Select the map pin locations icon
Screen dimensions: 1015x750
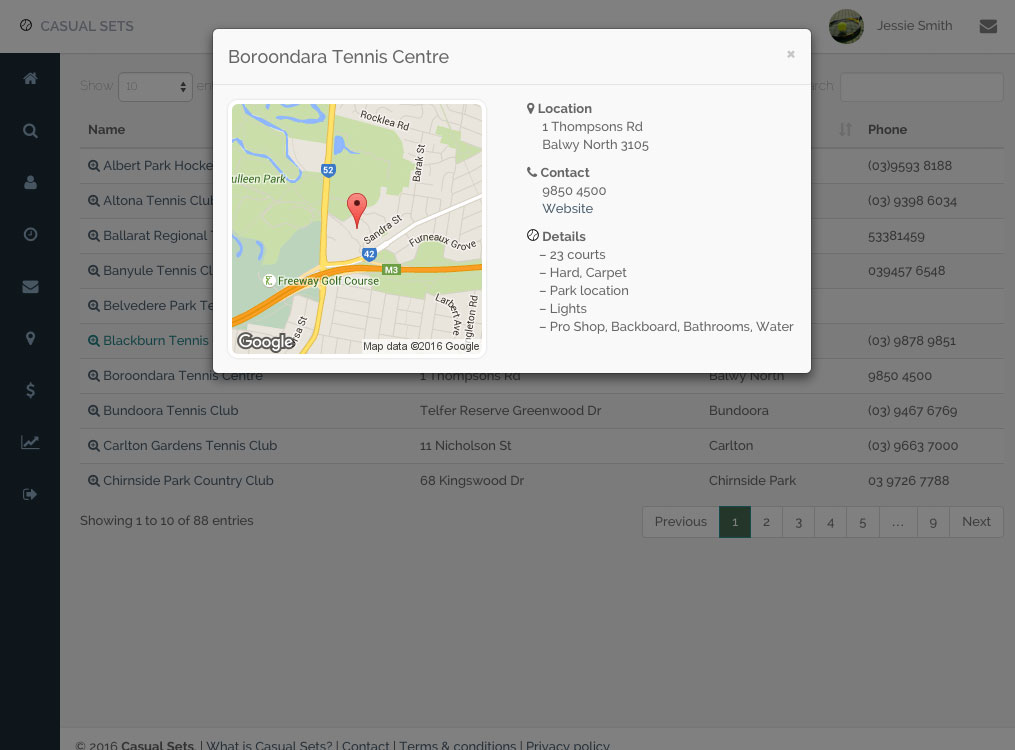coord(30,338)
